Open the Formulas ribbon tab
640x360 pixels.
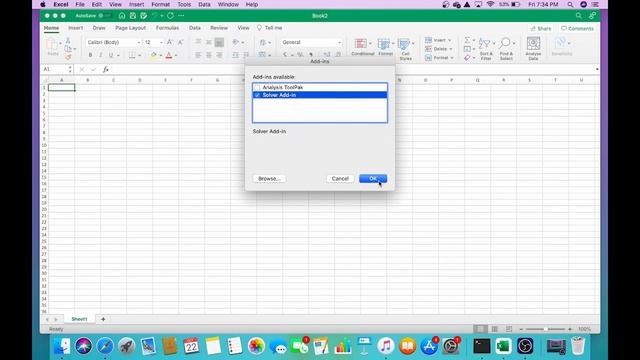tap(167, 28)
